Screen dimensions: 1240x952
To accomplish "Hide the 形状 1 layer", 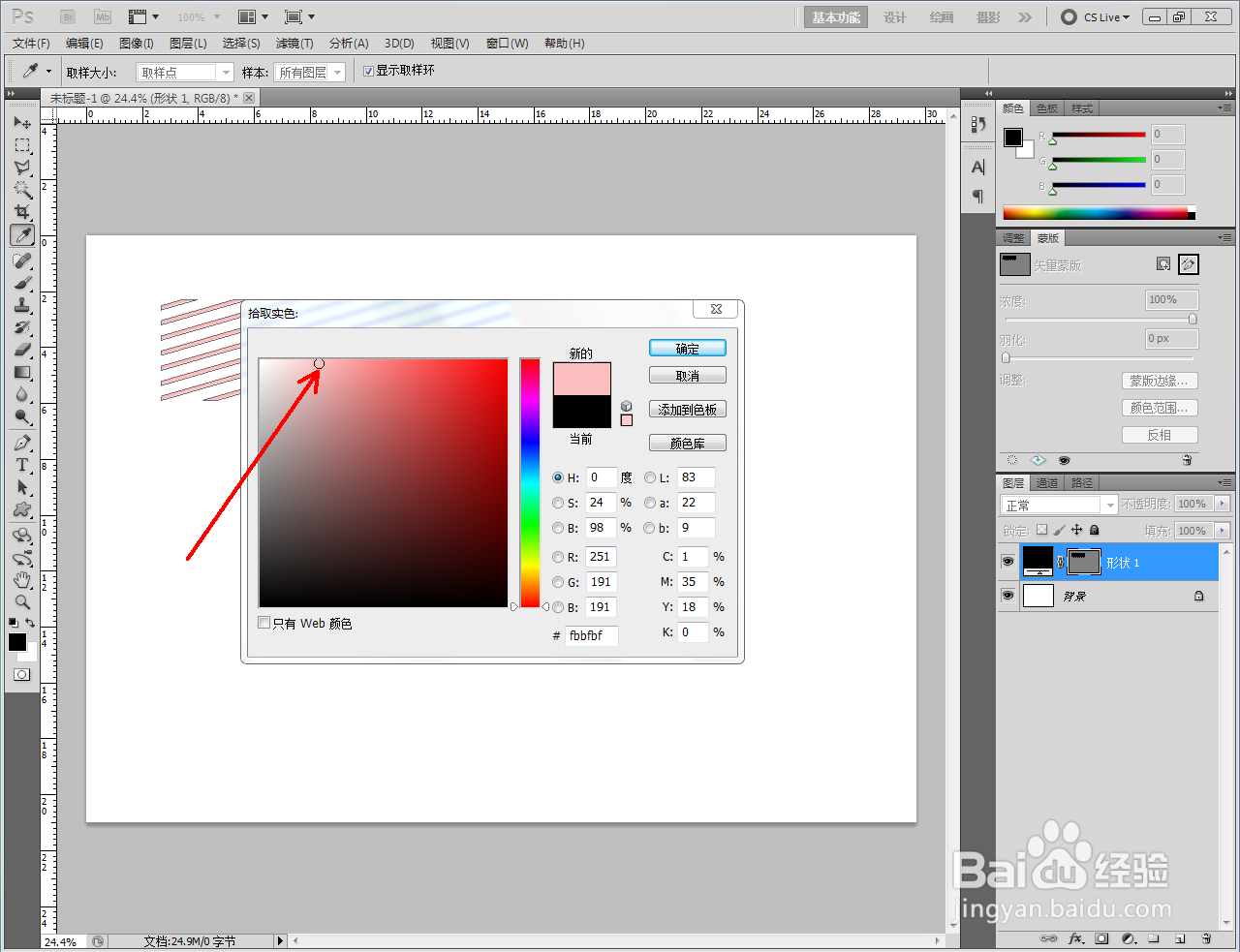I will coord(1007,562).
